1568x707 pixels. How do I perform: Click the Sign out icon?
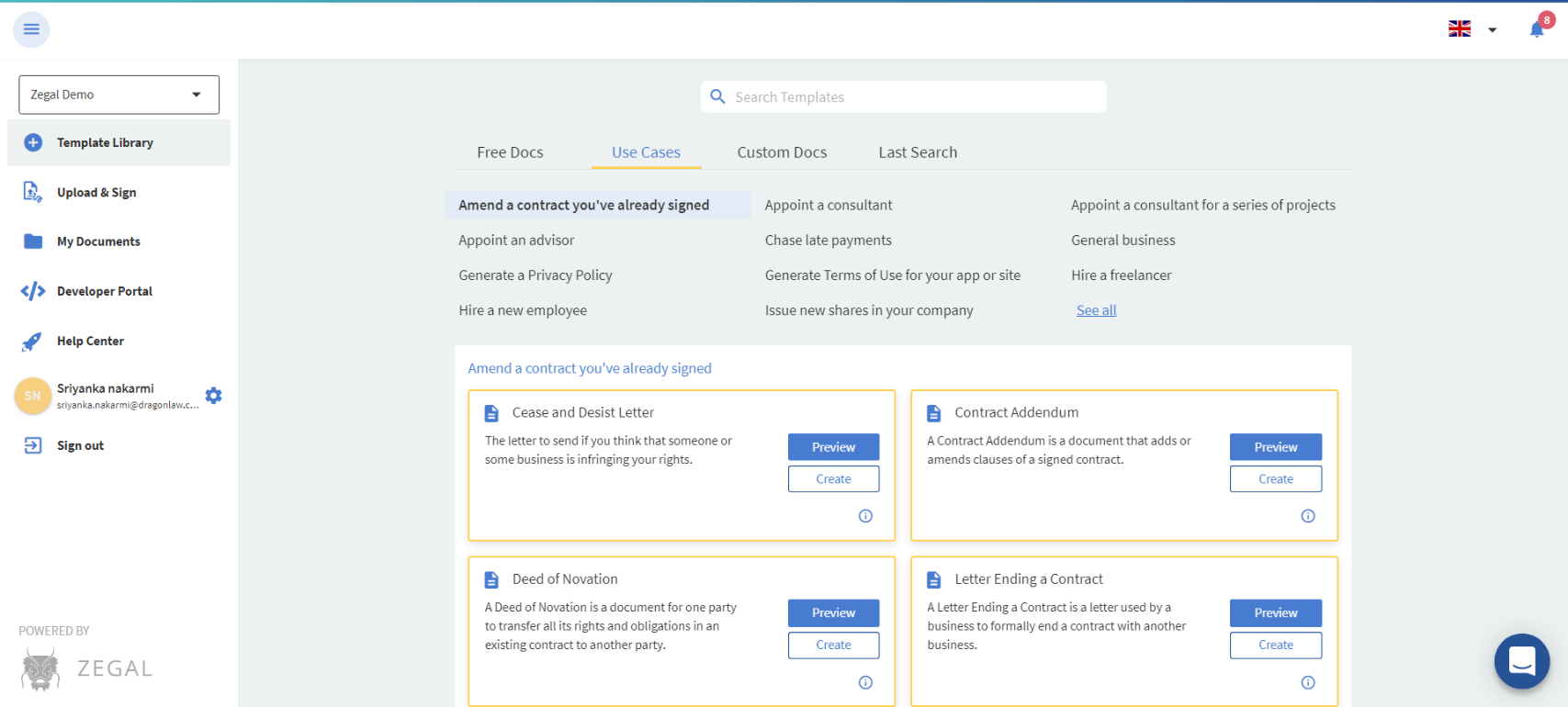(x=33, y=445)
